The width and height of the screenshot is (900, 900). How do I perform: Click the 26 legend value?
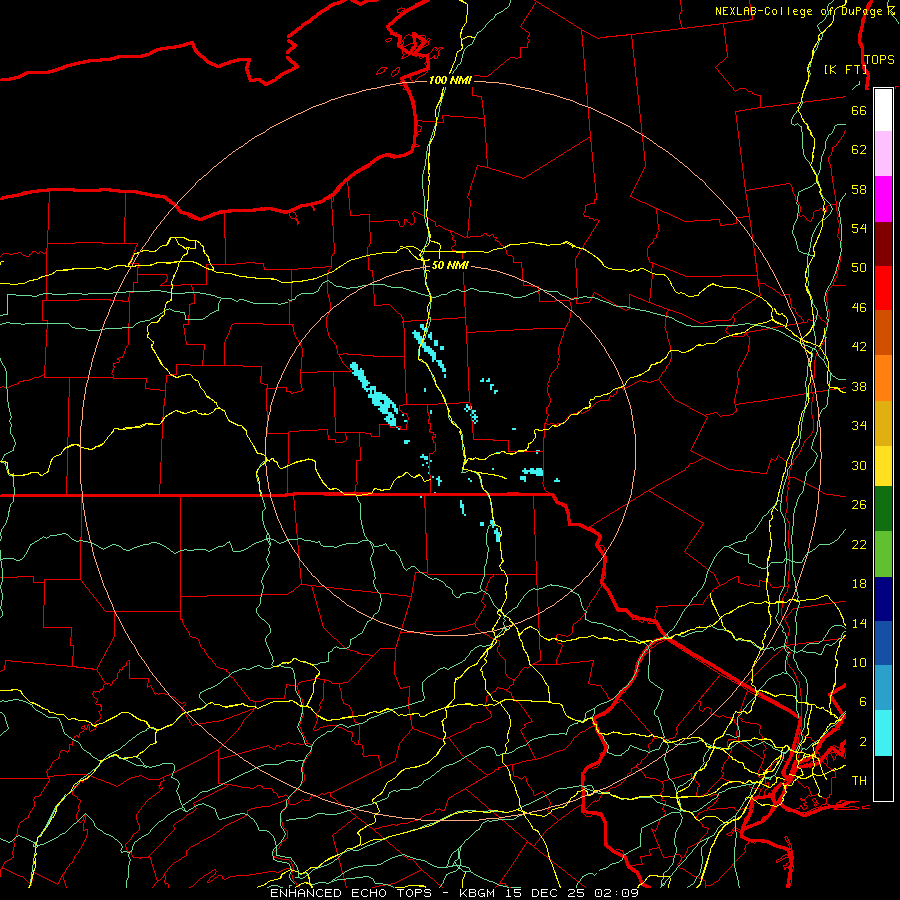click(x=859, y=505)
